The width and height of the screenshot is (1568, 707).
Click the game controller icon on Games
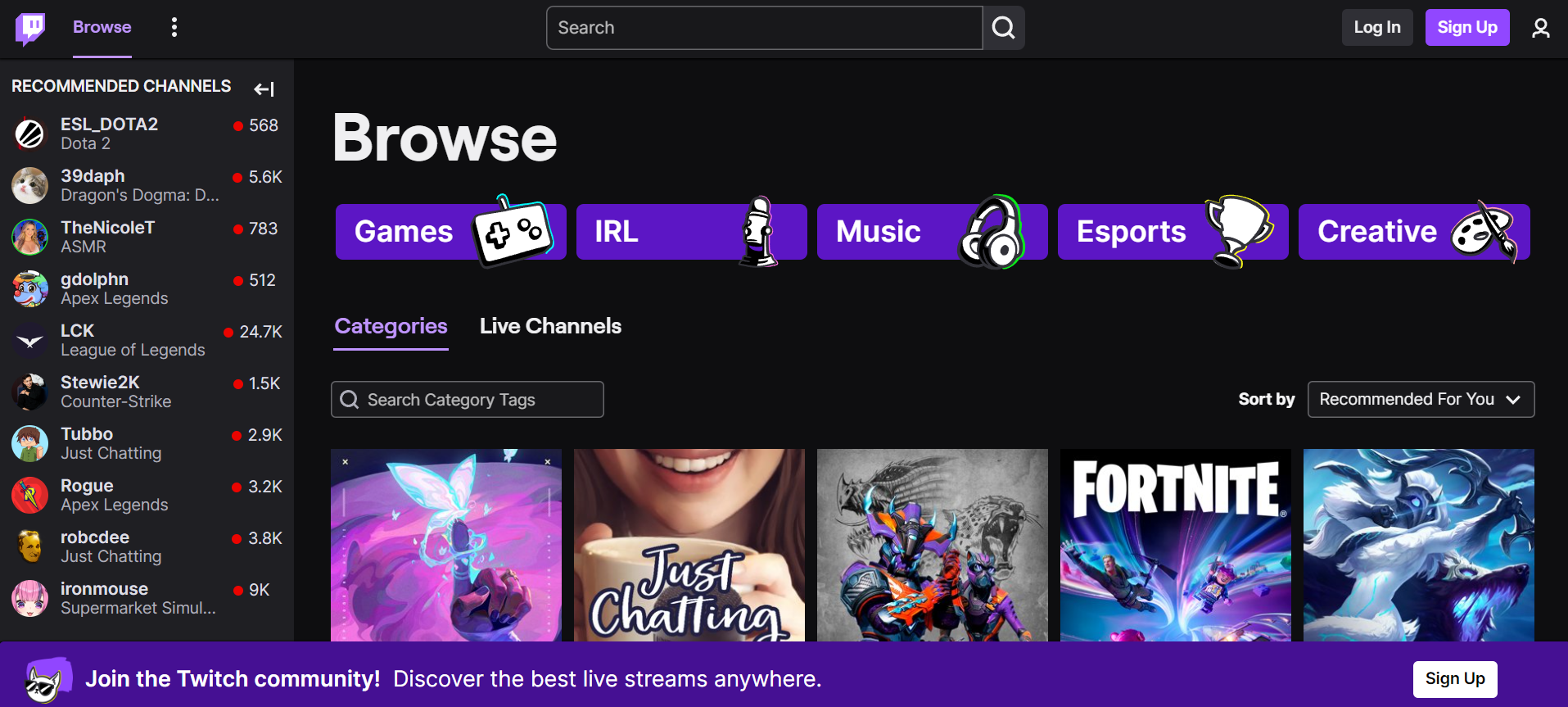click(513, 231)
